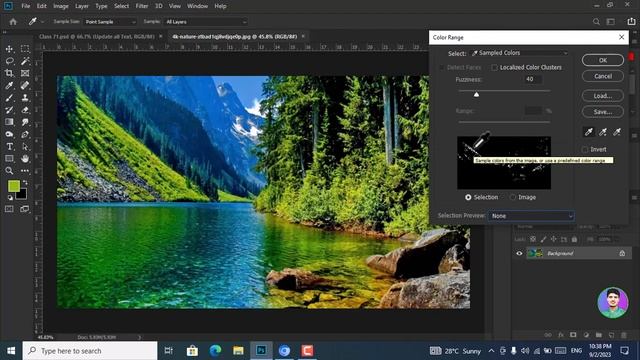Enable Localized Color Clusters checkbox
The width and height of the screenshot is (640, 360).
(495, 67)
